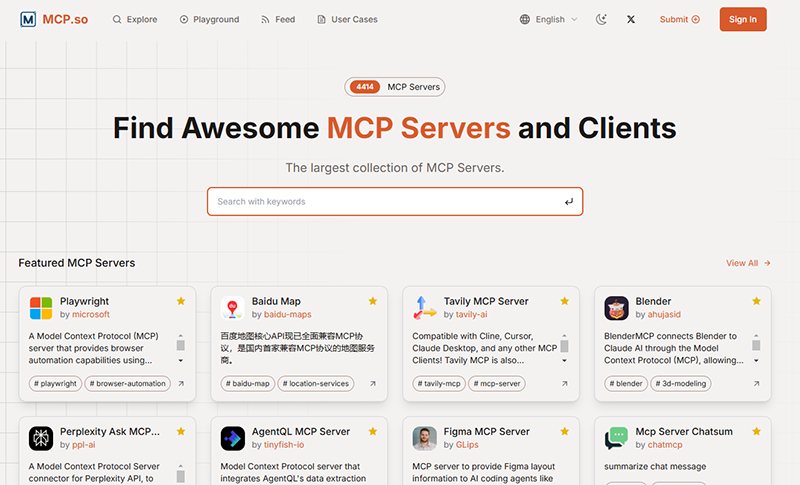Click the Submit link
The height and width of the screenshot is (485, 800).
click(x=680, y=19)
